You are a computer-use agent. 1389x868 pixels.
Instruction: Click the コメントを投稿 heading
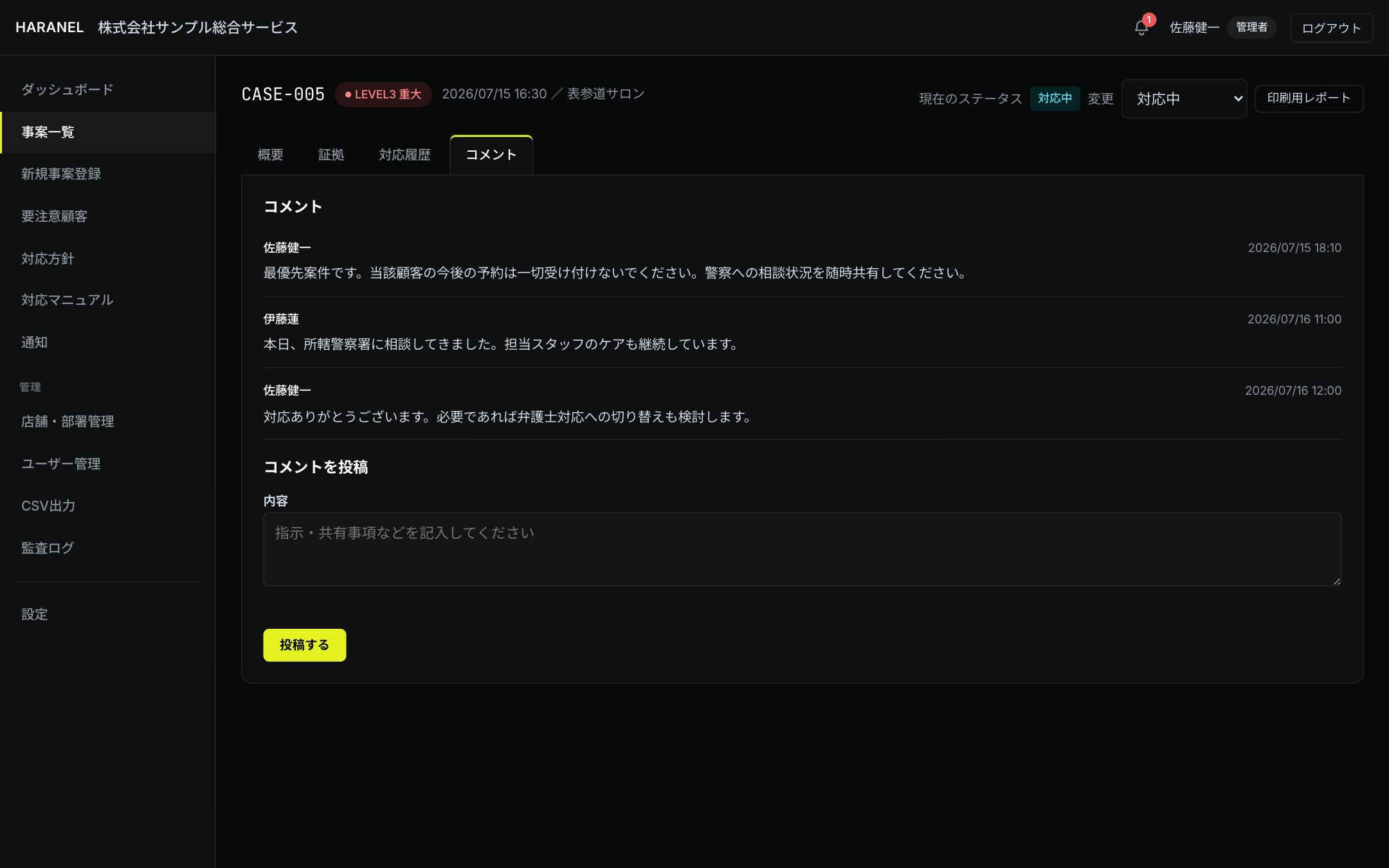point(316,467)
